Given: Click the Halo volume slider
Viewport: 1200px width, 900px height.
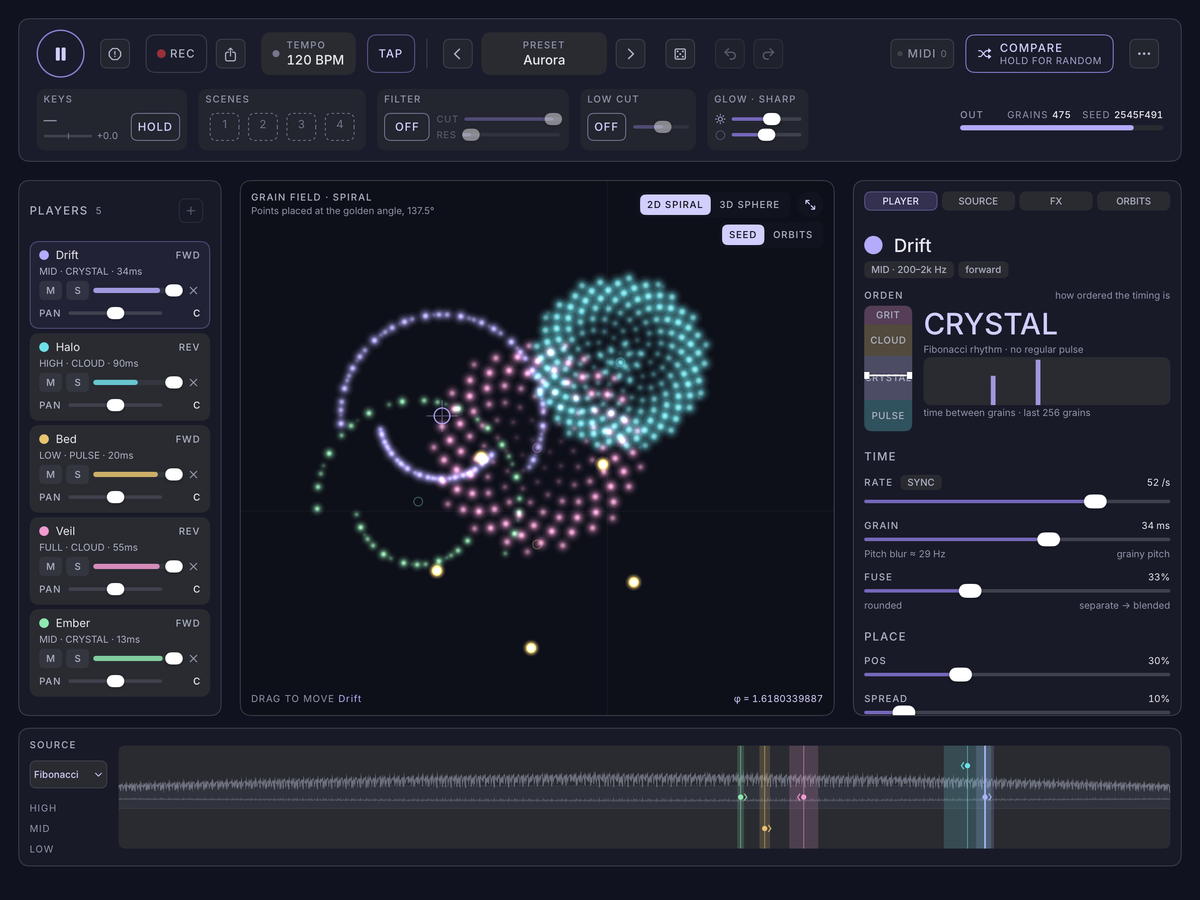Looking at the screenshot, I should pos(138,383).
